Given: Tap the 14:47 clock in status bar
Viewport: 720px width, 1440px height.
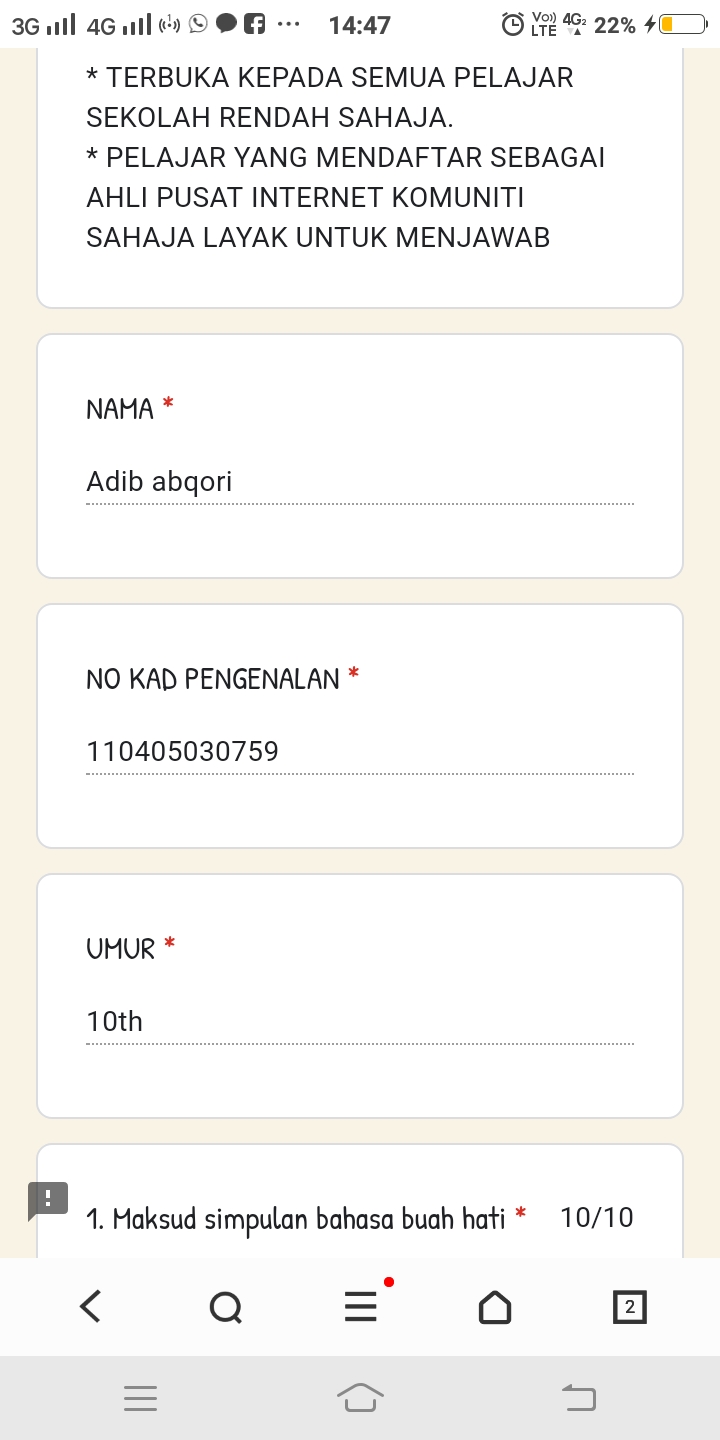Looking at the screenshot, I should tap(359, 25).
